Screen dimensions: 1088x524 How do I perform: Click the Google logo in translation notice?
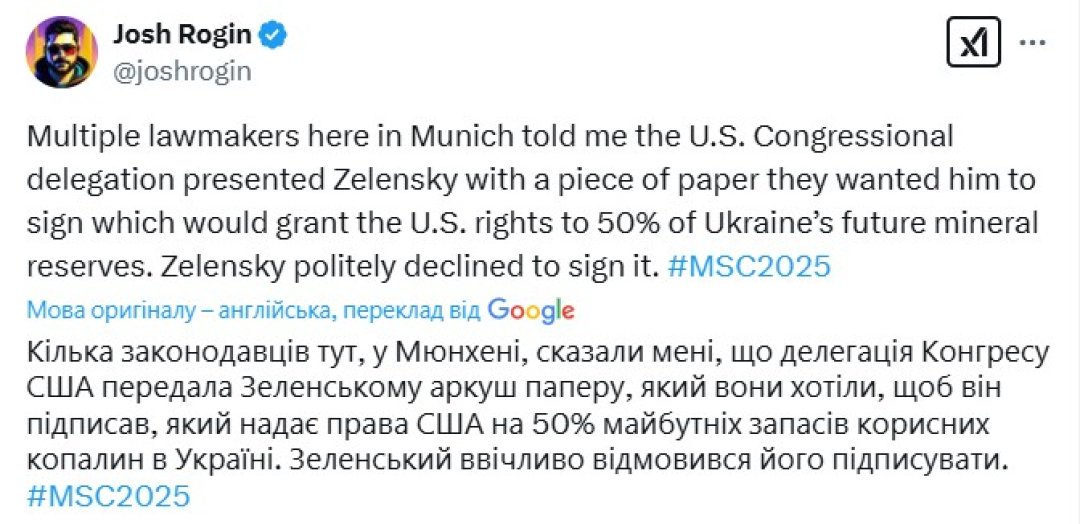pyautogui.click(x=531, y=310)
